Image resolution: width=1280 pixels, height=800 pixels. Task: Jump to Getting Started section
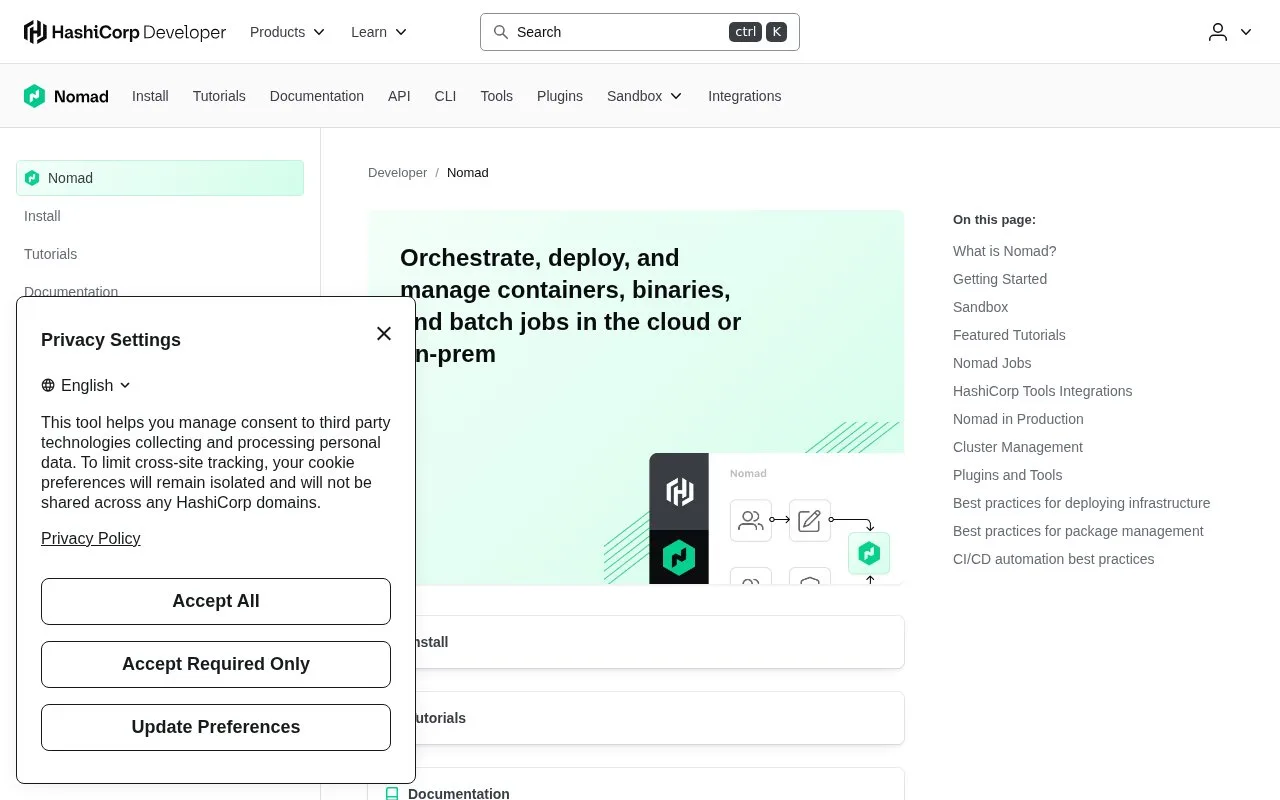[x=1000, y=279]
